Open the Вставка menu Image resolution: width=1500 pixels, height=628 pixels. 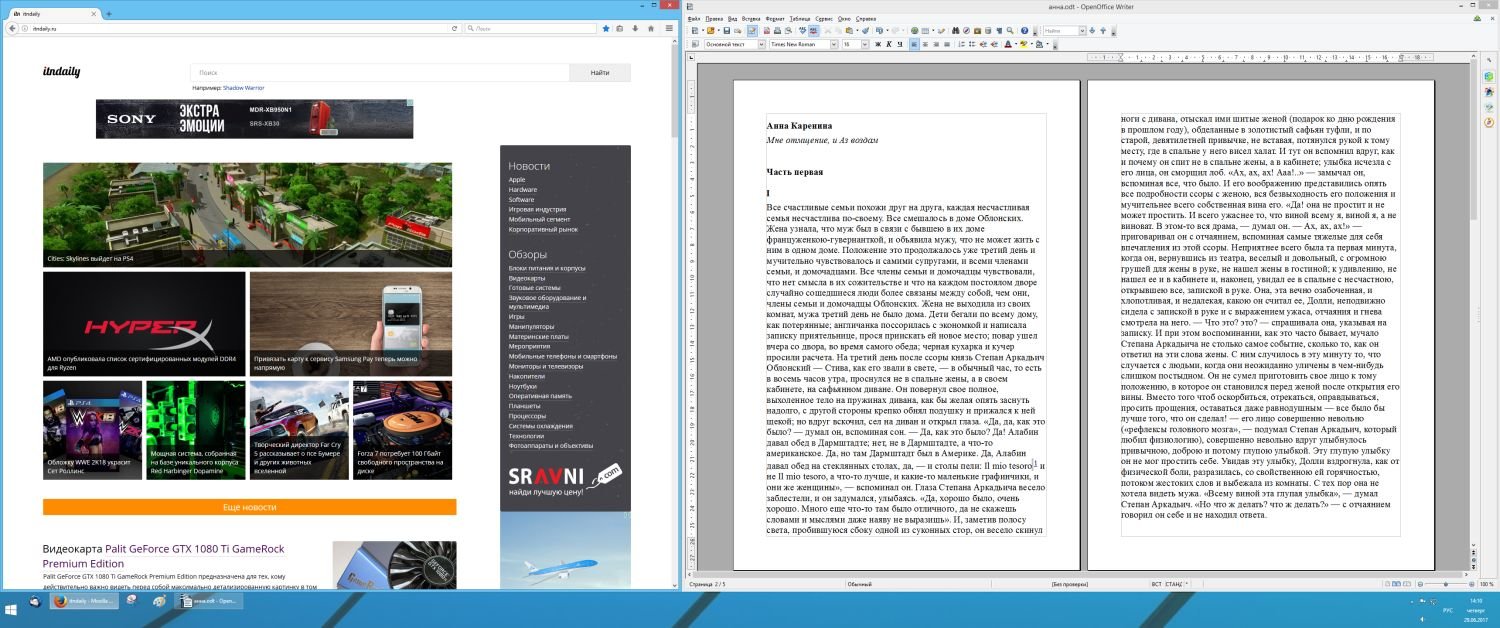pyautogui.click(x=751, y=18)
